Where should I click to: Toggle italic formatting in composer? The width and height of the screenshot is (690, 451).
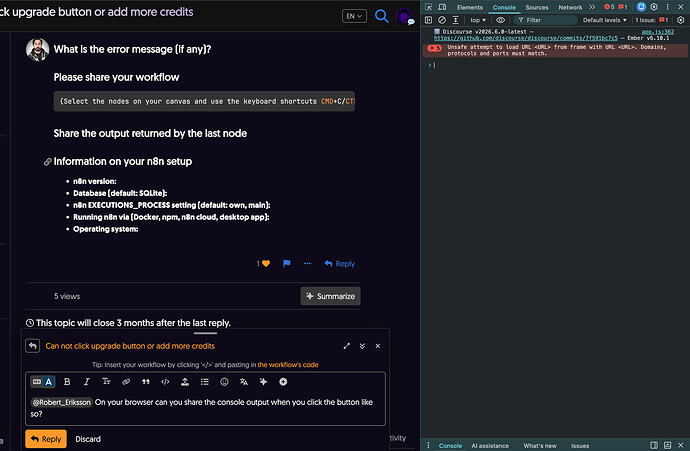(x=87, y=382)
